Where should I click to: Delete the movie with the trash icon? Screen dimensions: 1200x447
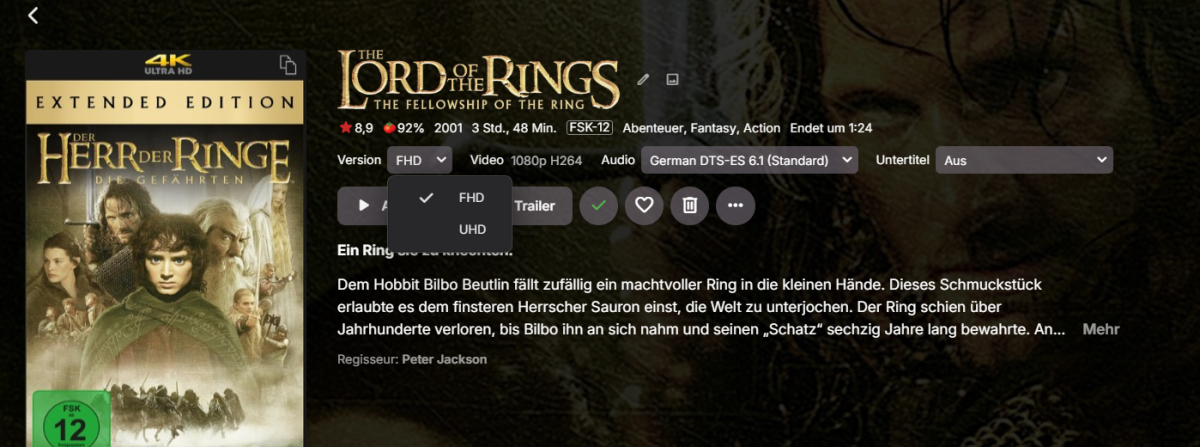coord(689,205)
